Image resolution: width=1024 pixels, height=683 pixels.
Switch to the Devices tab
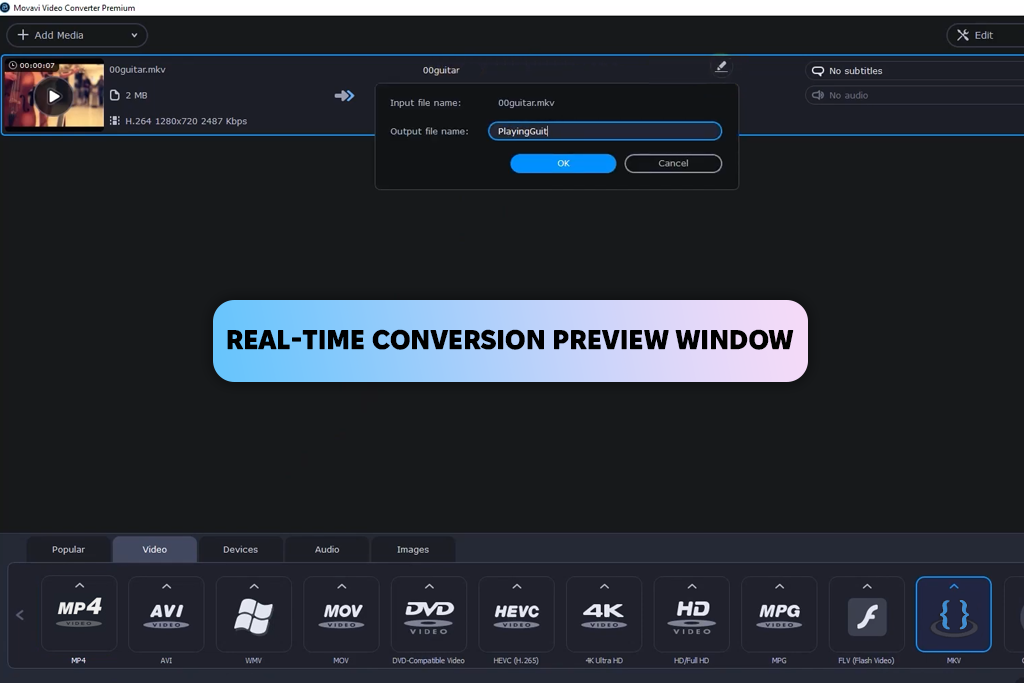point(240,549)
